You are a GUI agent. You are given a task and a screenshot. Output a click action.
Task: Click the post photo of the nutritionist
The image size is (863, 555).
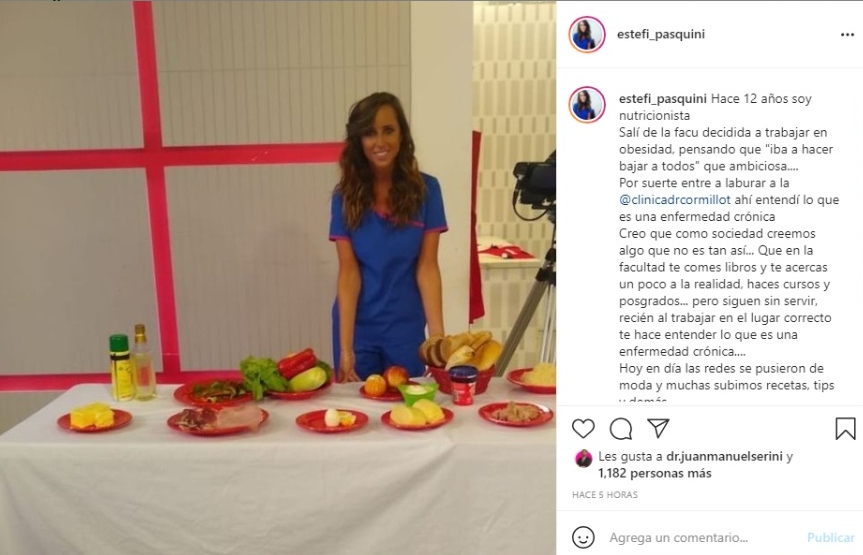point(278,278)
